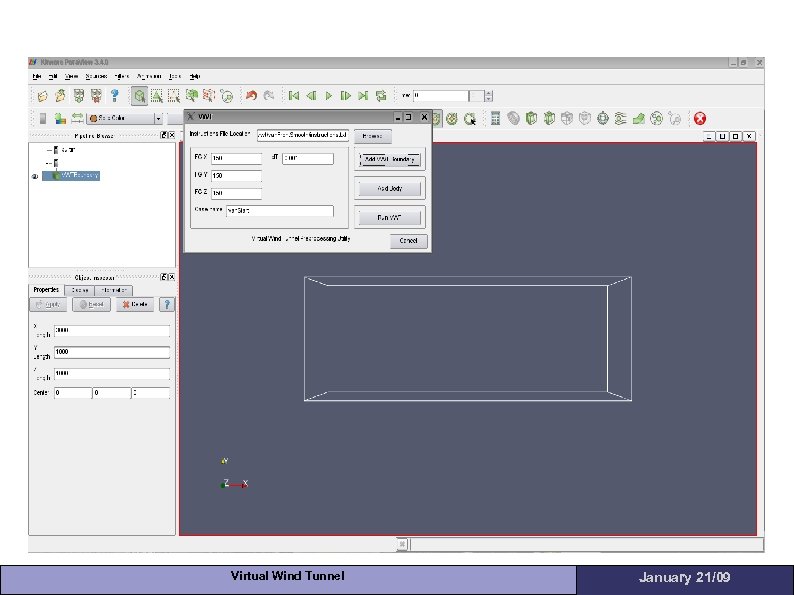Open the Filters menu
794x595 pixels.
[x=122, y=76]
